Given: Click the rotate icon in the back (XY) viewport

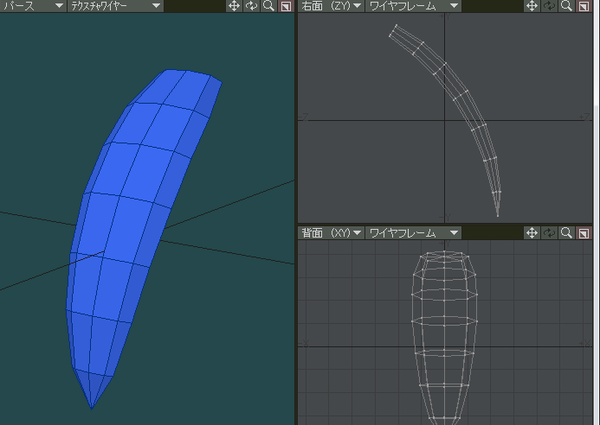Looking at the screenshot, I should 549,233.
